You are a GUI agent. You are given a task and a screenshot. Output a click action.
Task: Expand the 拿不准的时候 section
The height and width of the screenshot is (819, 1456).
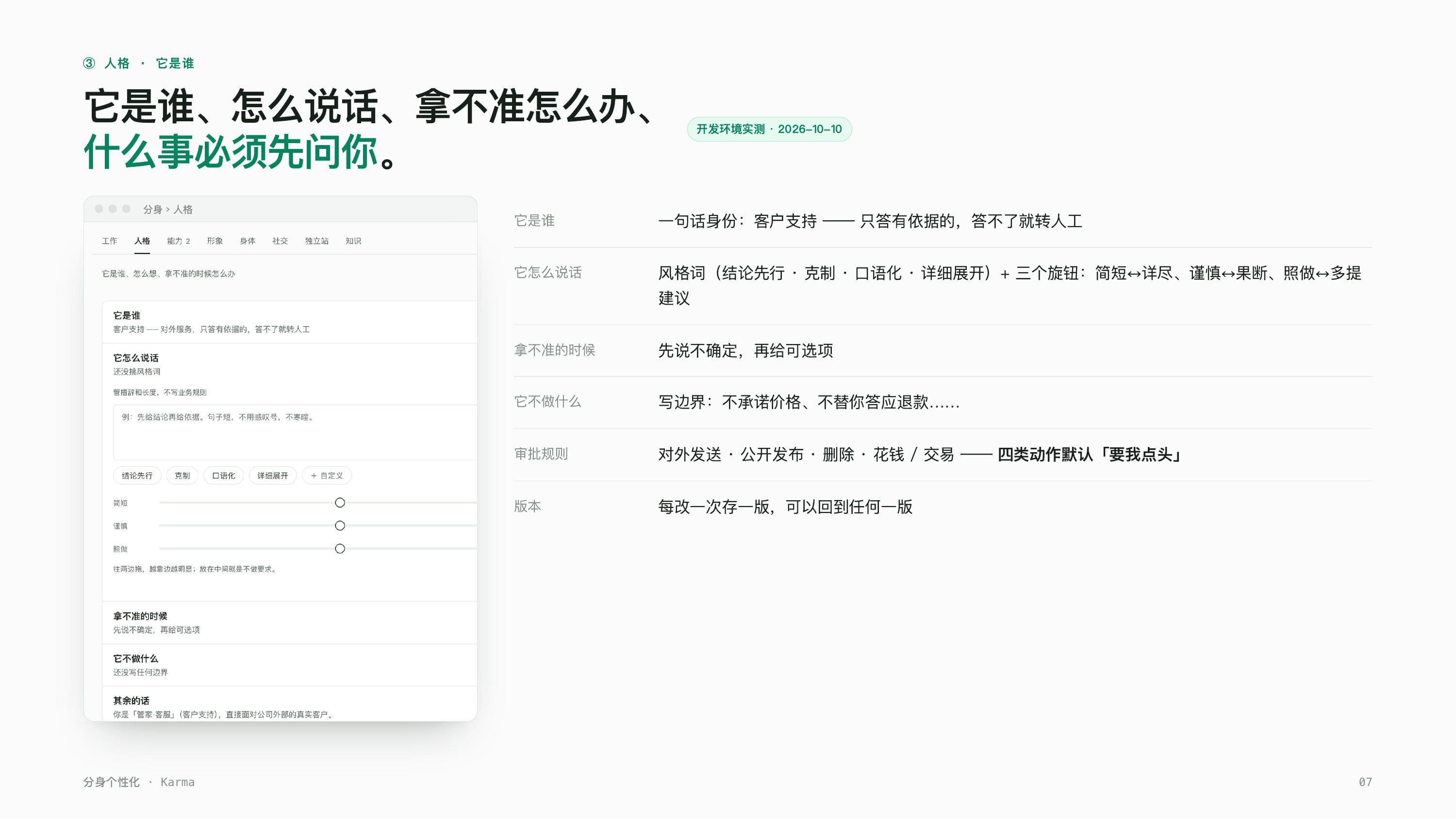click(x=289, y=623)
